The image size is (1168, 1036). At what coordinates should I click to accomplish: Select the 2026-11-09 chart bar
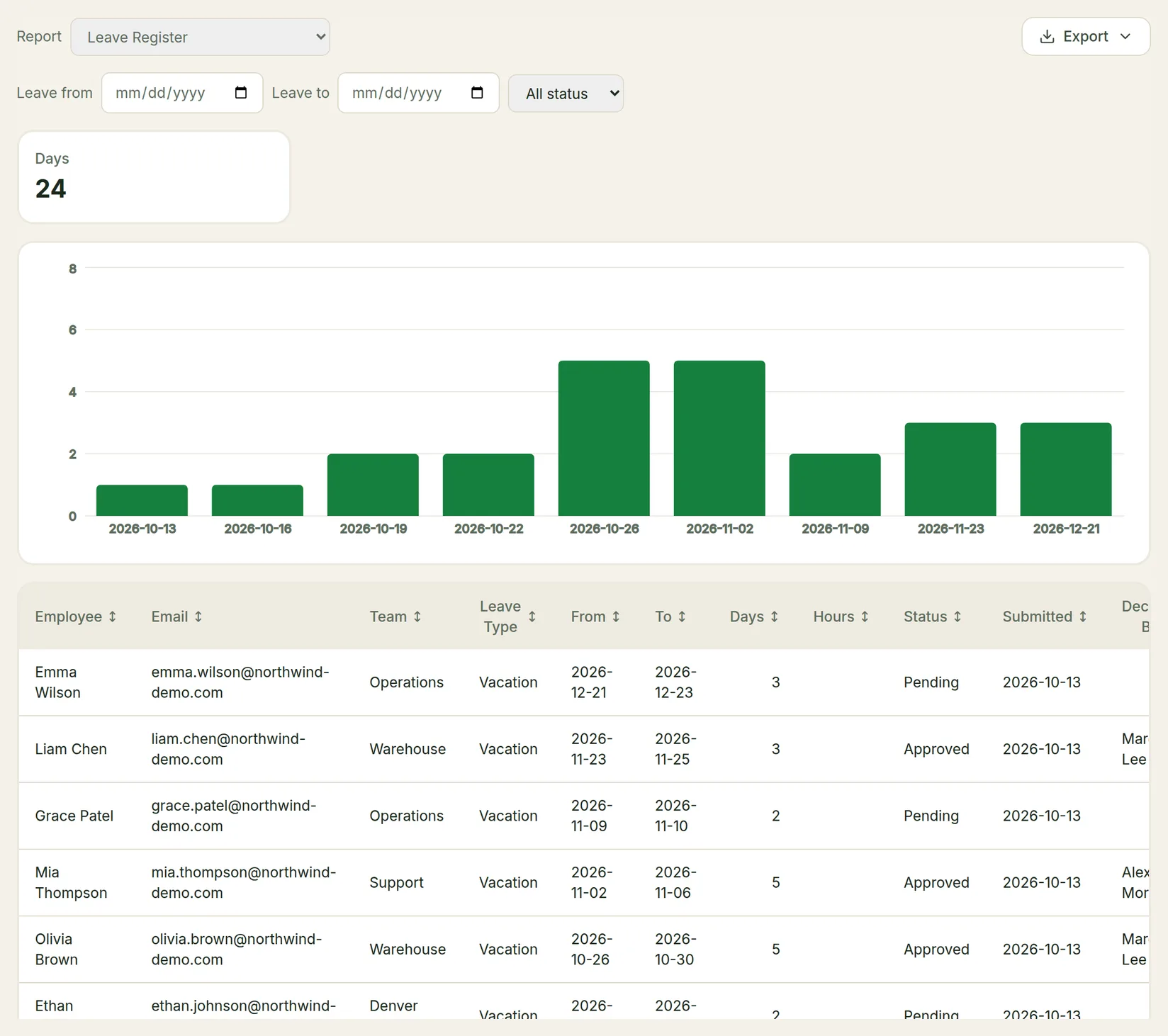835,485
